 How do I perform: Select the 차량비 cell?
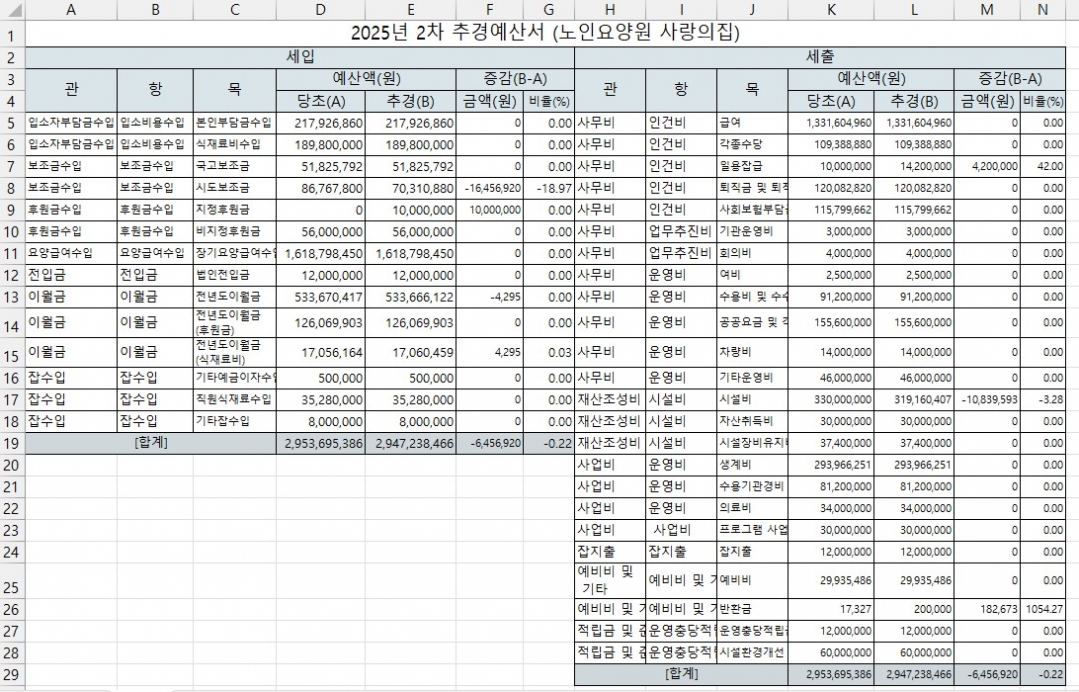coord(752,352)
